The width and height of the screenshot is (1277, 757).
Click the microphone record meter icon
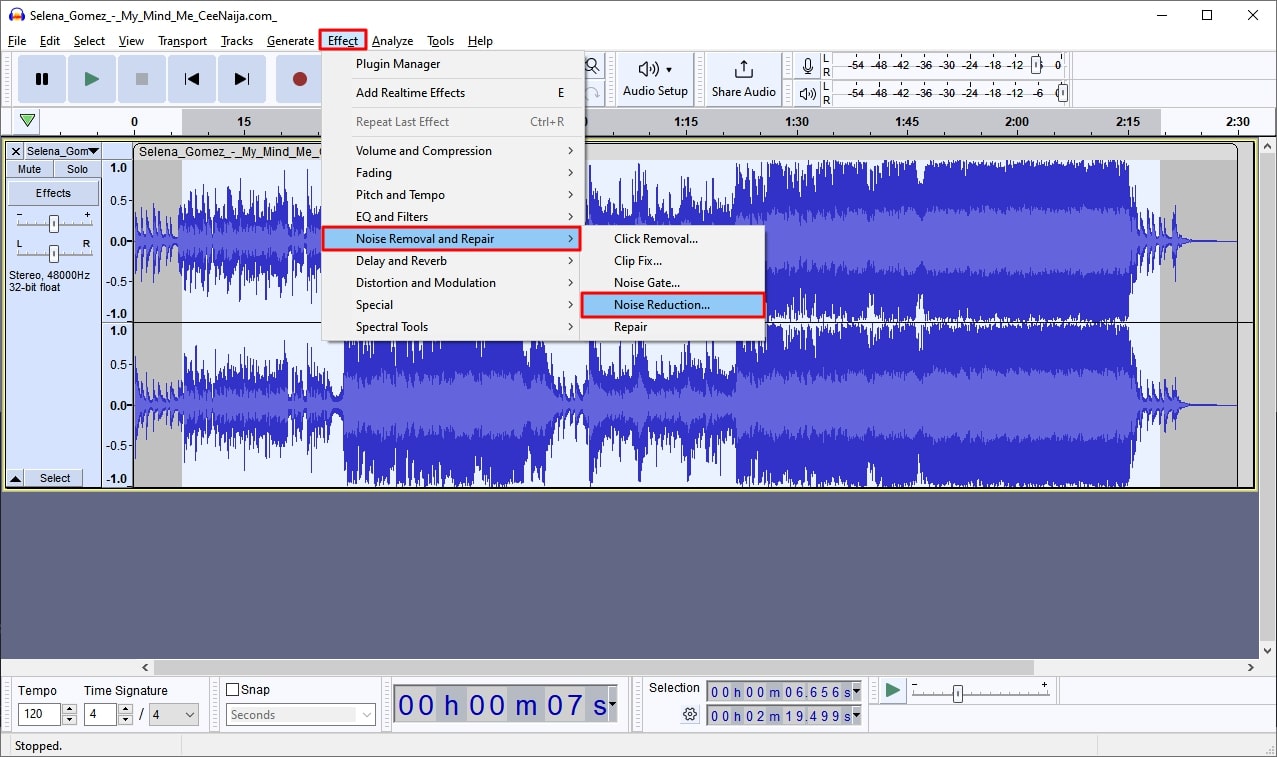tap(808, 66)
